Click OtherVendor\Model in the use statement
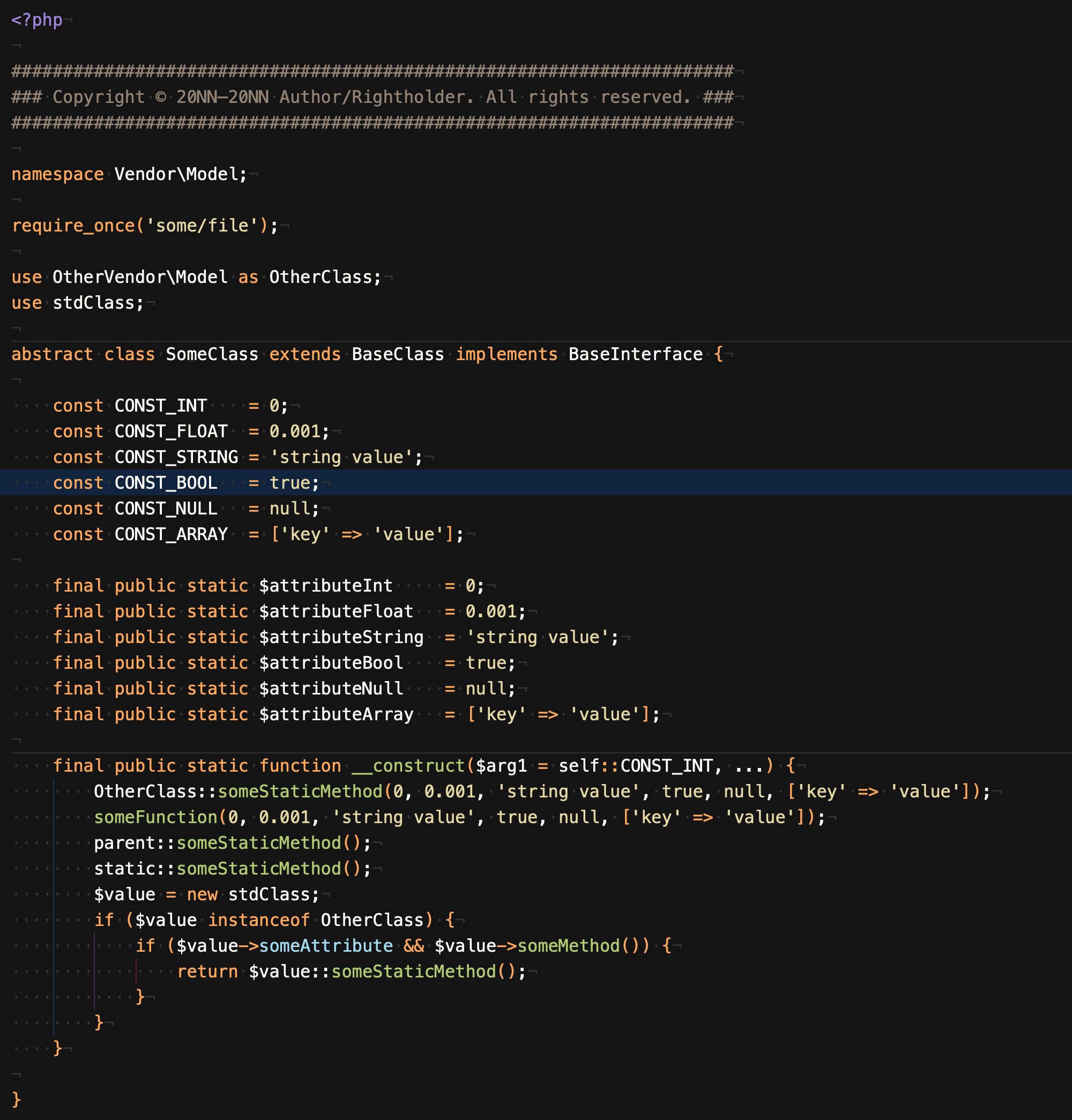 point(140,277)
